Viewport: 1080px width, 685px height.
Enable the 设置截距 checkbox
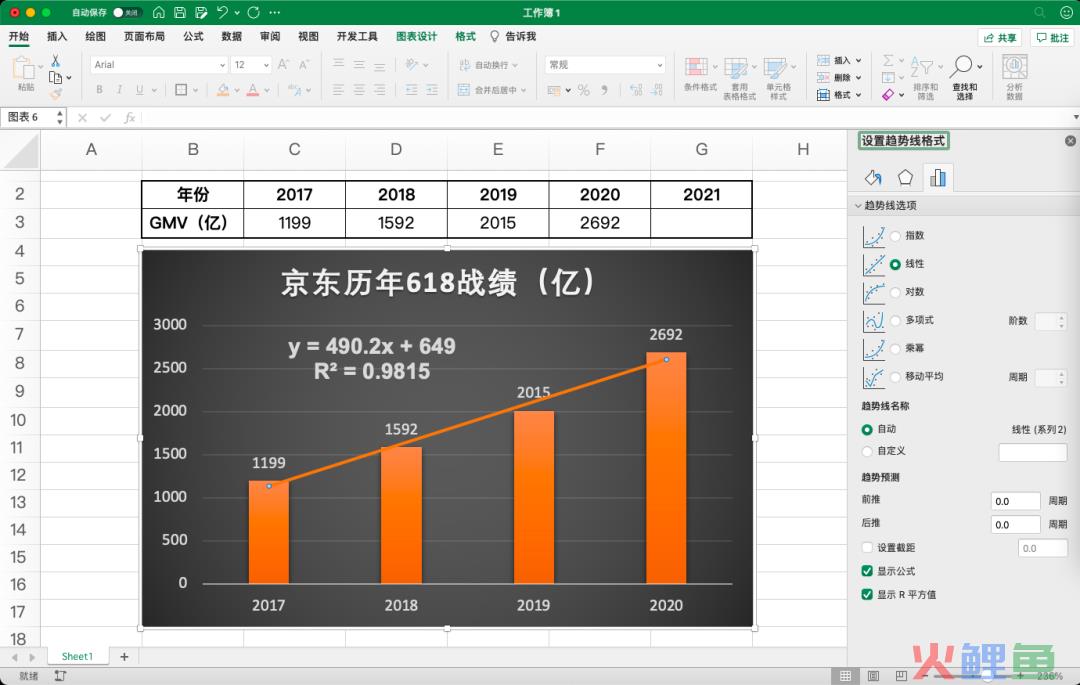click(867, 547)
